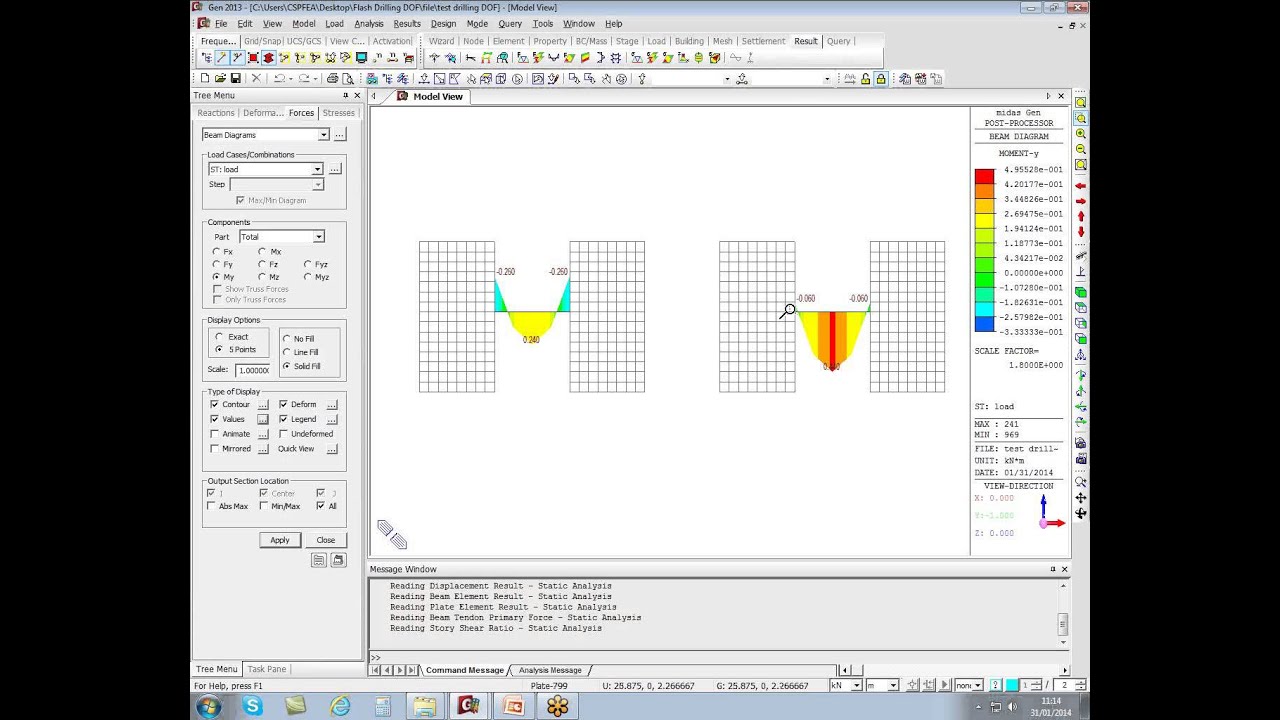This screenshot has height=720, width=1280.
Task: Click the Windows Start button
Action: point(209,706)
